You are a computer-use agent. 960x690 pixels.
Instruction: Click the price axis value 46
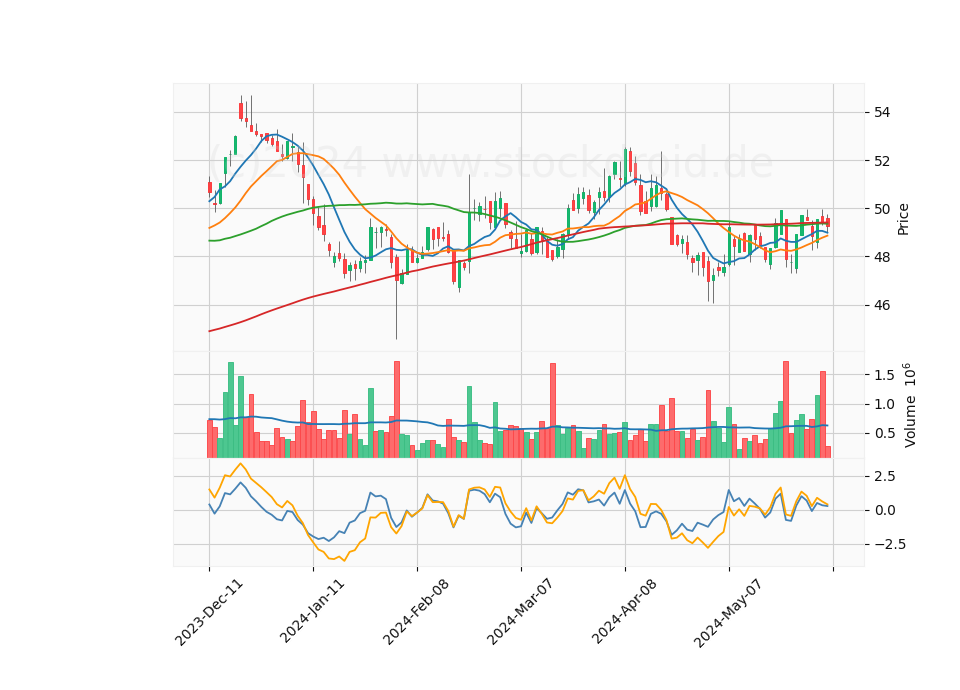pos(882,306)
